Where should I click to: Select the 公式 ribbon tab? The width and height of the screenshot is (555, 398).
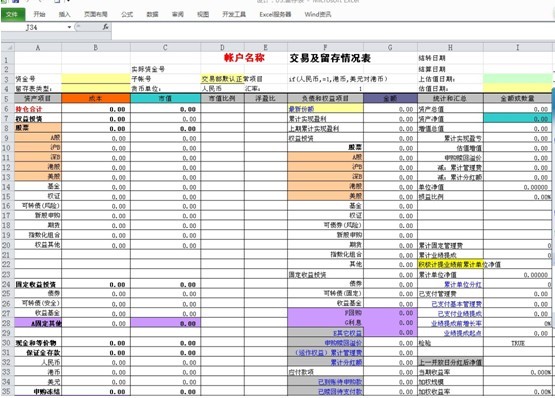tap(127, 14)
